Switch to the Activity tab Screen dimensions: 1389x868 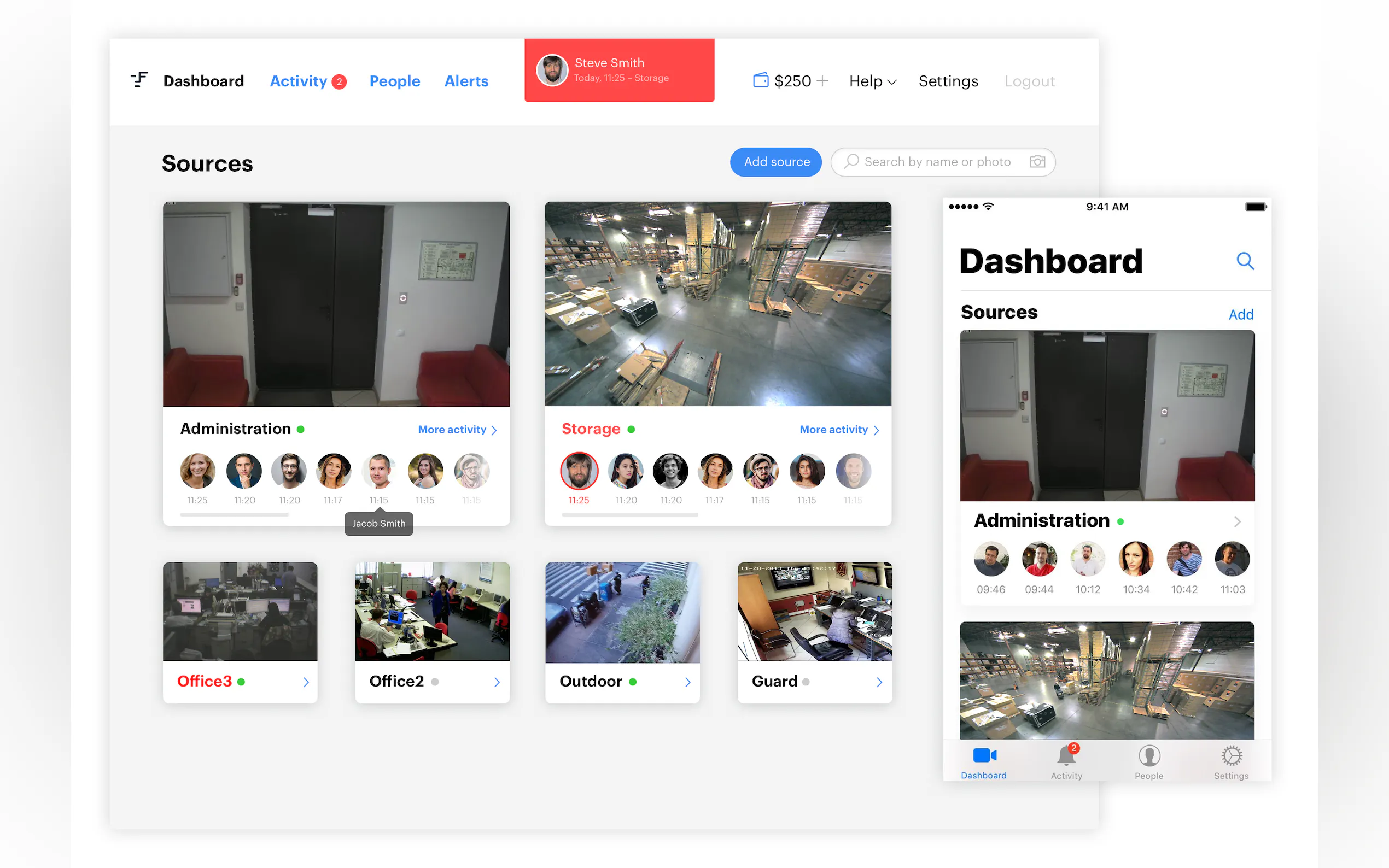(x=299, y=81)
